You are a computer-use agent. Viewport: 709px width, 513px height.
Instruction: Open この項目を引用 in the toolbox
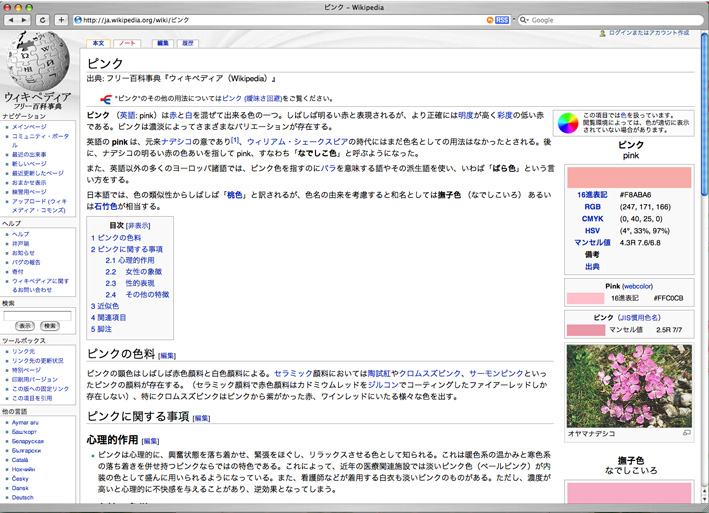32,398
